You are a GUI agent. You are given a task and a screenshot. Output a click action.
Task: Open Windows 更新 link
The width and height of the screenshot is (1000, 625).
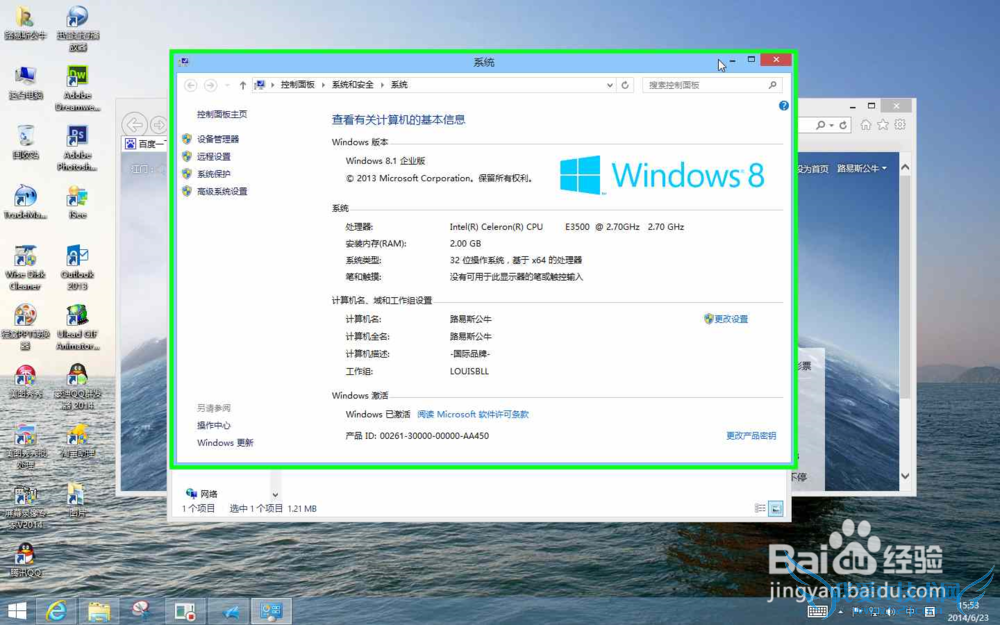225,443
